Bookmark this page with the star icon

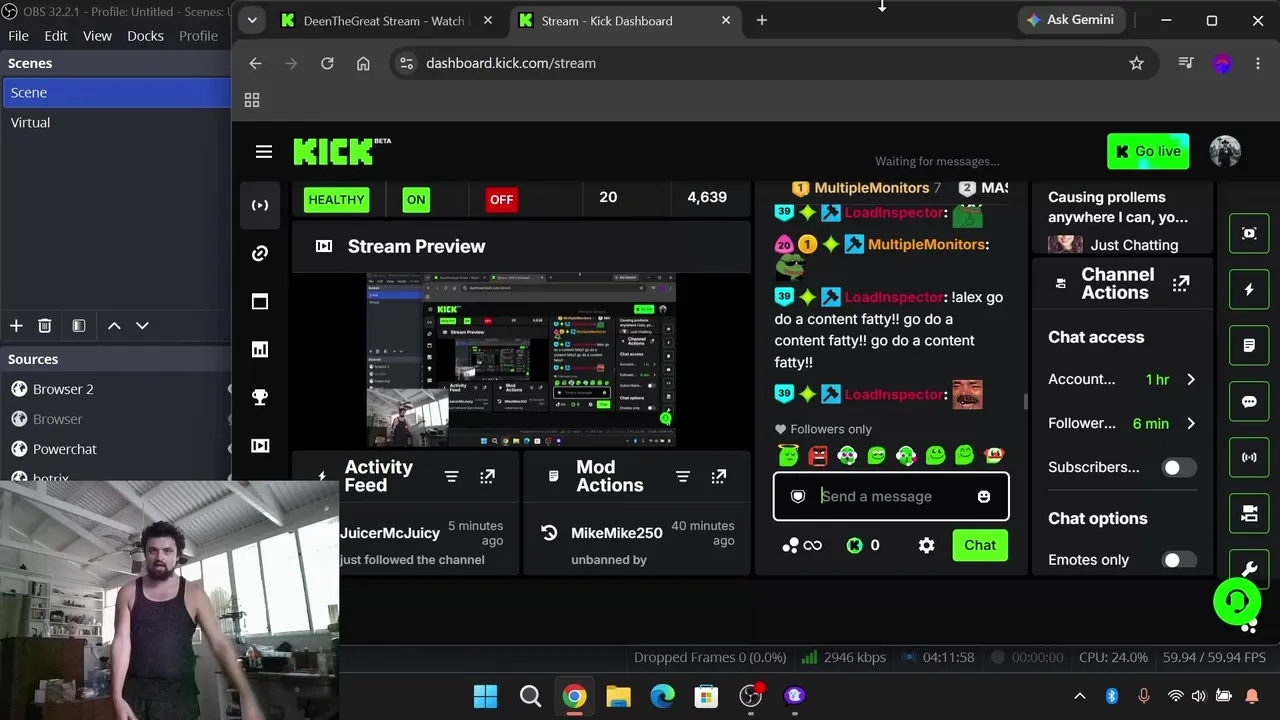pyautogui.click(x=1136, y=63)
